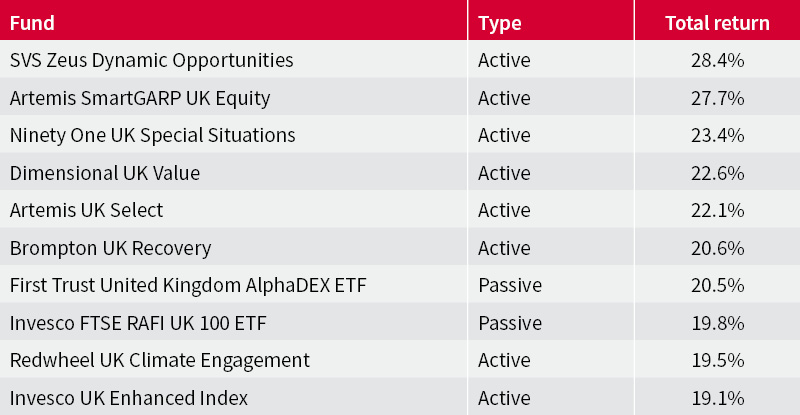Select First Trust United Kingdom AlphaDEX ETF
Viewport: 800px width, 415px height.
188,285
